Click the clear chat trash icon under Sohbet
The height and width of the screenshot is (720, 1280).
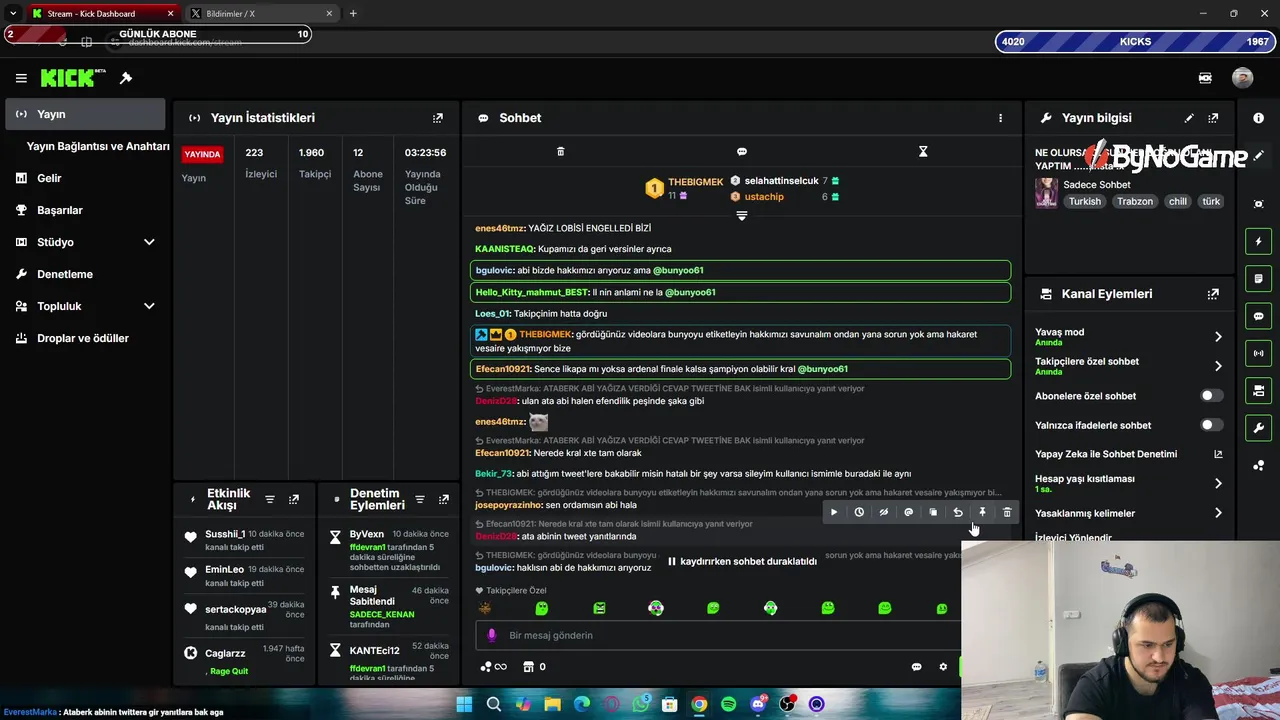click(x=560, y=152)
